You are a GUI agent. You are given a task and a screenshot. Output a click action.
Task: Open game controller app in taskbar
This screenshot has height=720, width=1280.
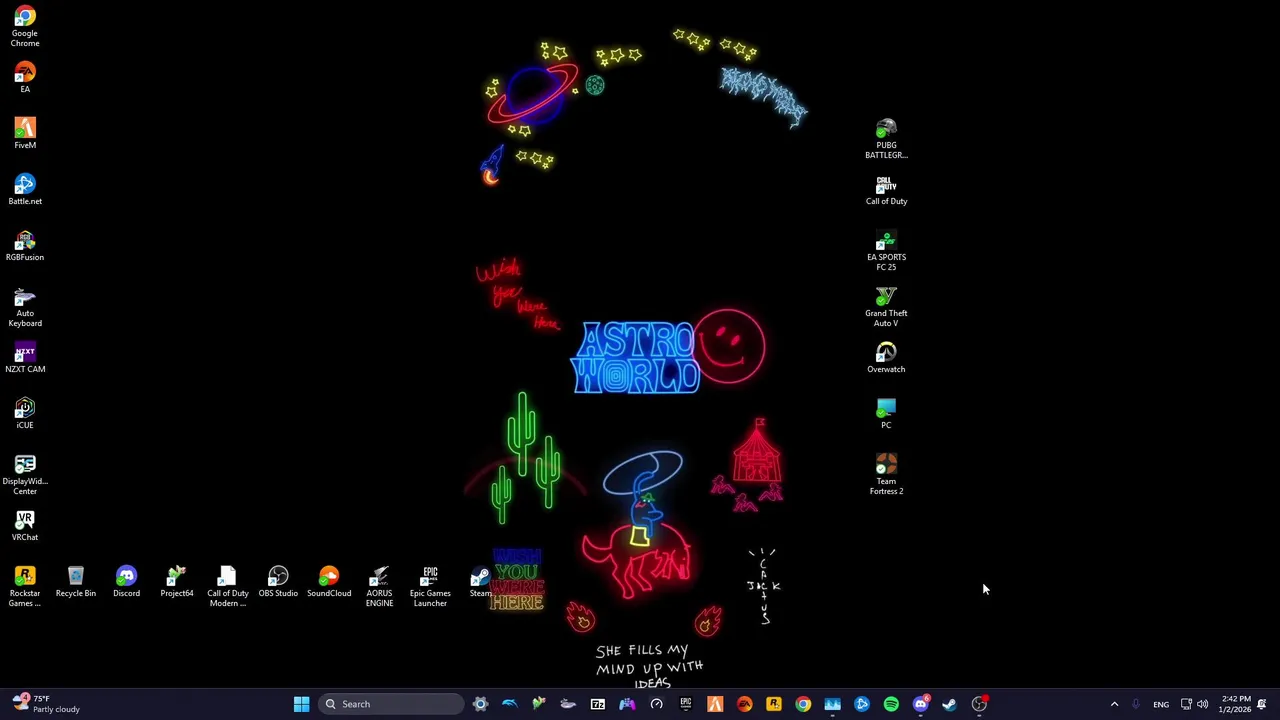click(627, 704)
